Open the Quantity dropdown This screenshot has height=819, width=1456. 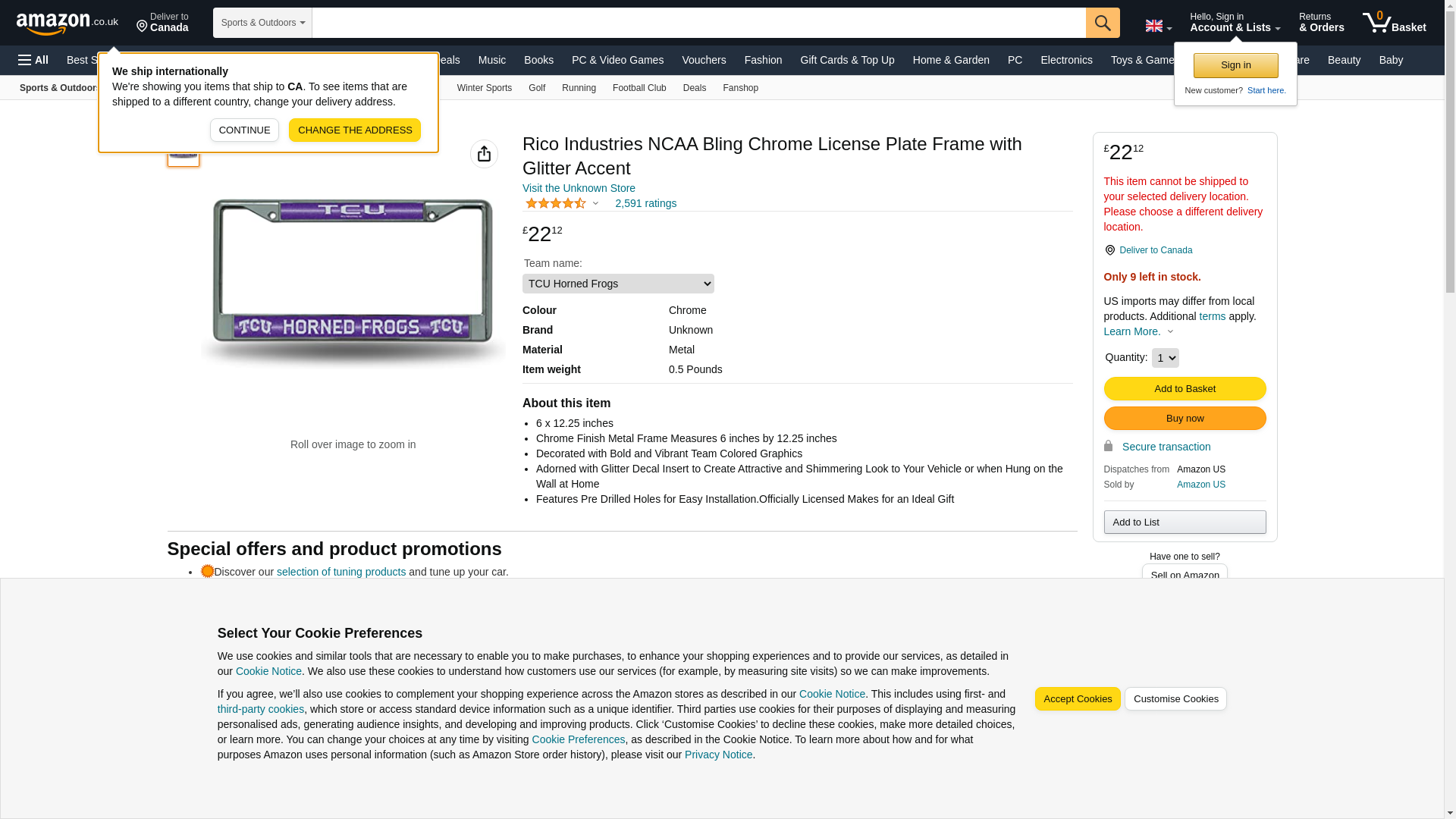click(1165, 358)
